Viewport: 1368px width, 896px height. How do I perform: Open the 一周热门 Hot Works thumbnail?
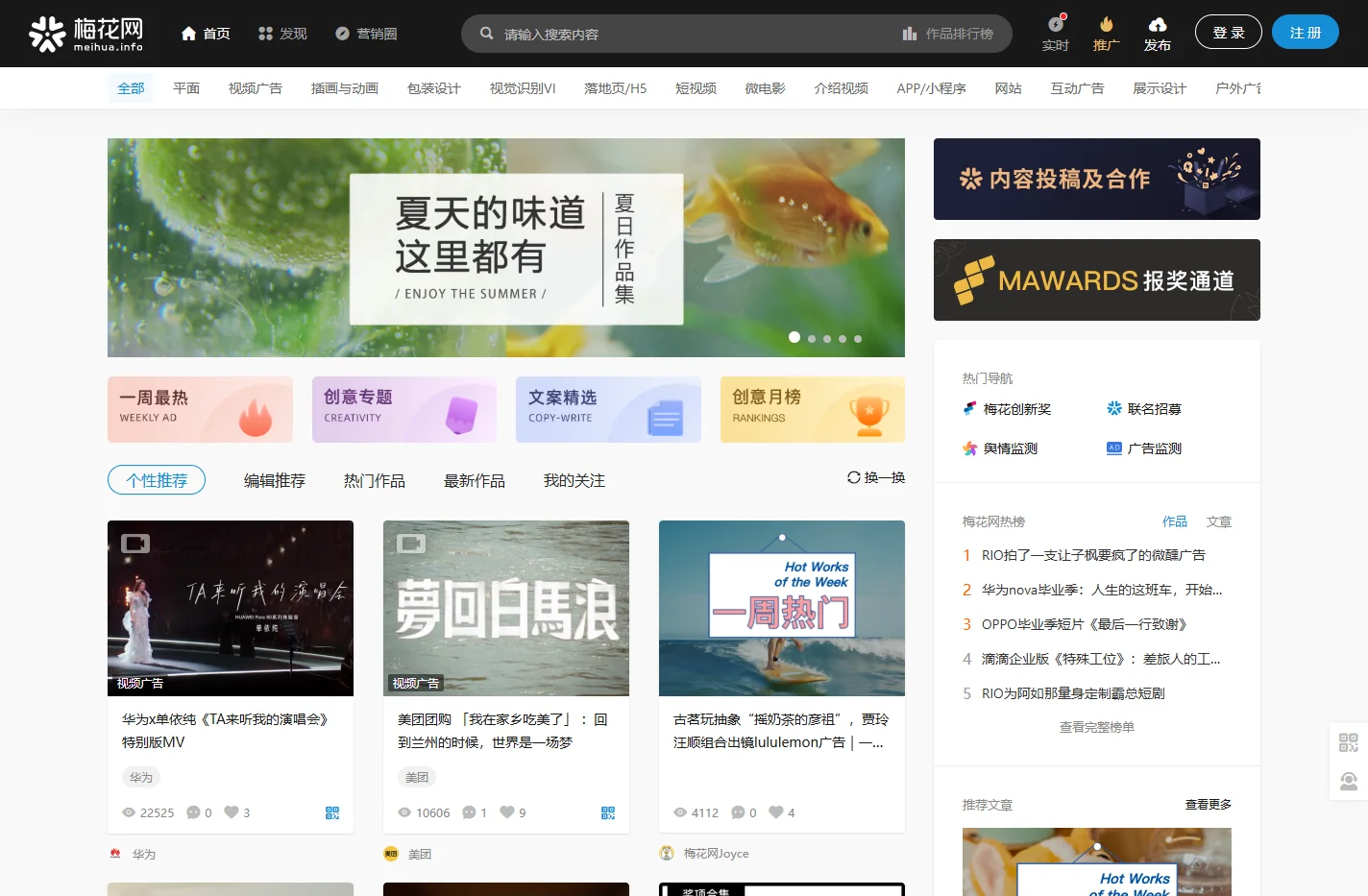782,608
